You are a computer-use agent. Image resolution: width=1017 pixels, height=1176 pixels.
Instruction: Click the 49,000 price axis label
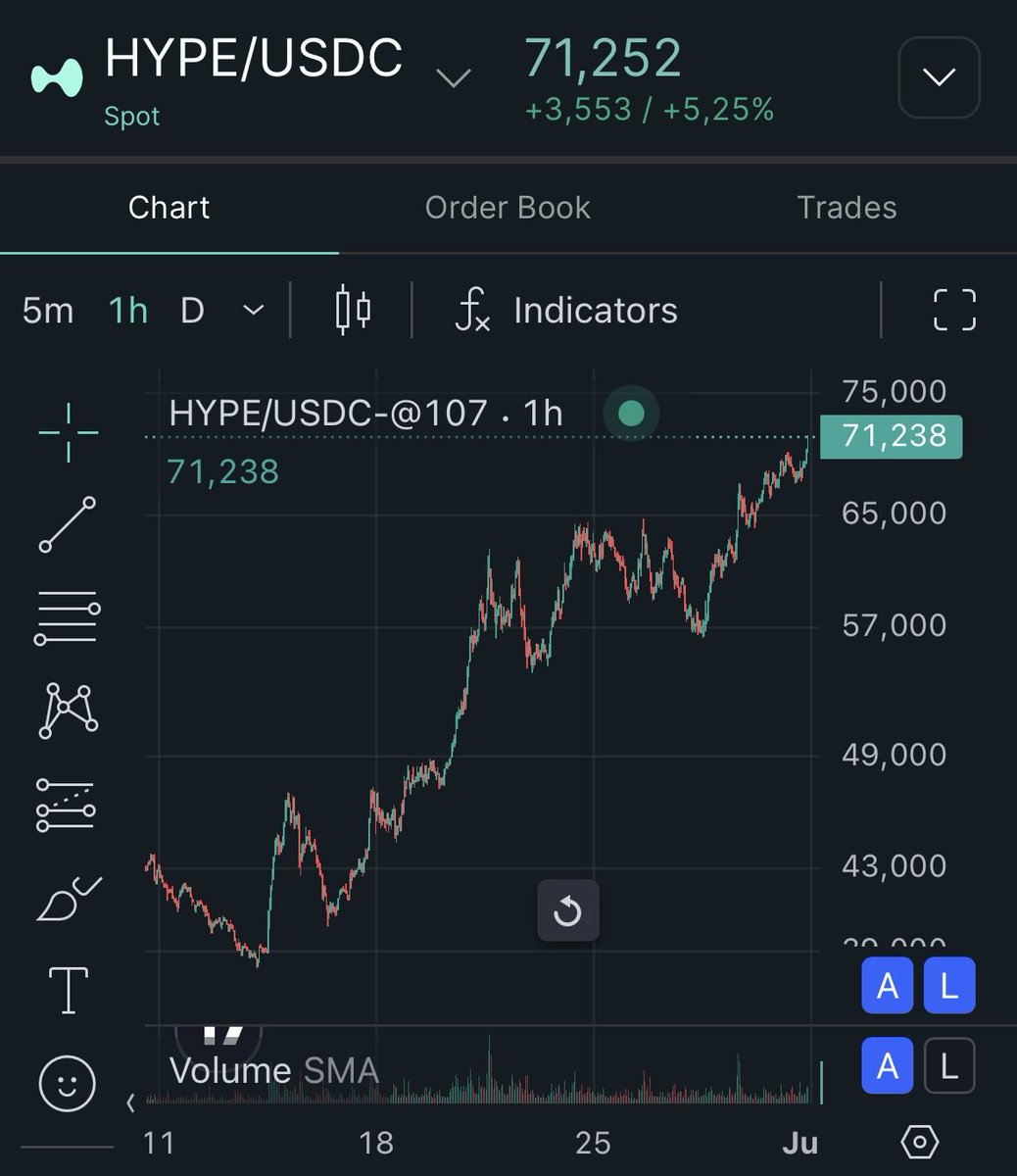(x=894, y=755)
